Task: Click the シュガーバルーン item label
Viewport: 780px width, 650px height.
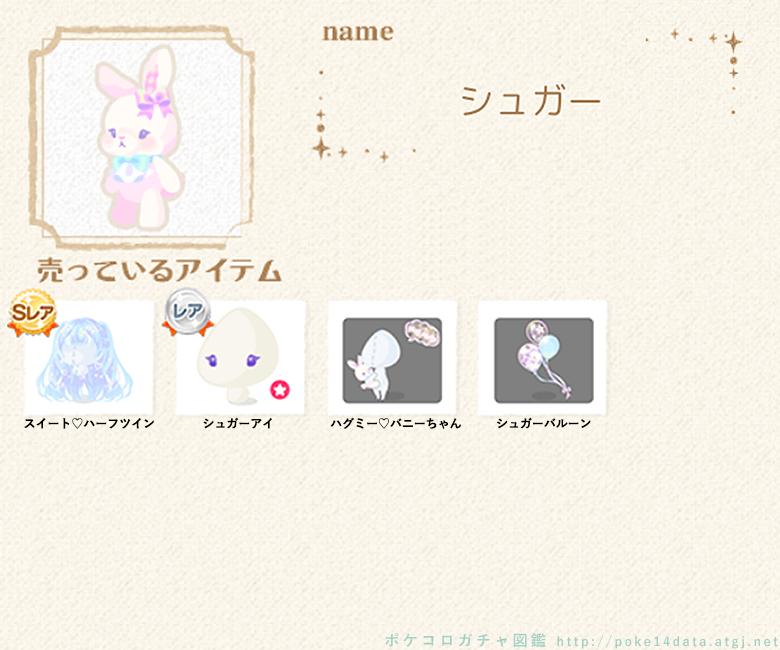Action: pos(543,423)
